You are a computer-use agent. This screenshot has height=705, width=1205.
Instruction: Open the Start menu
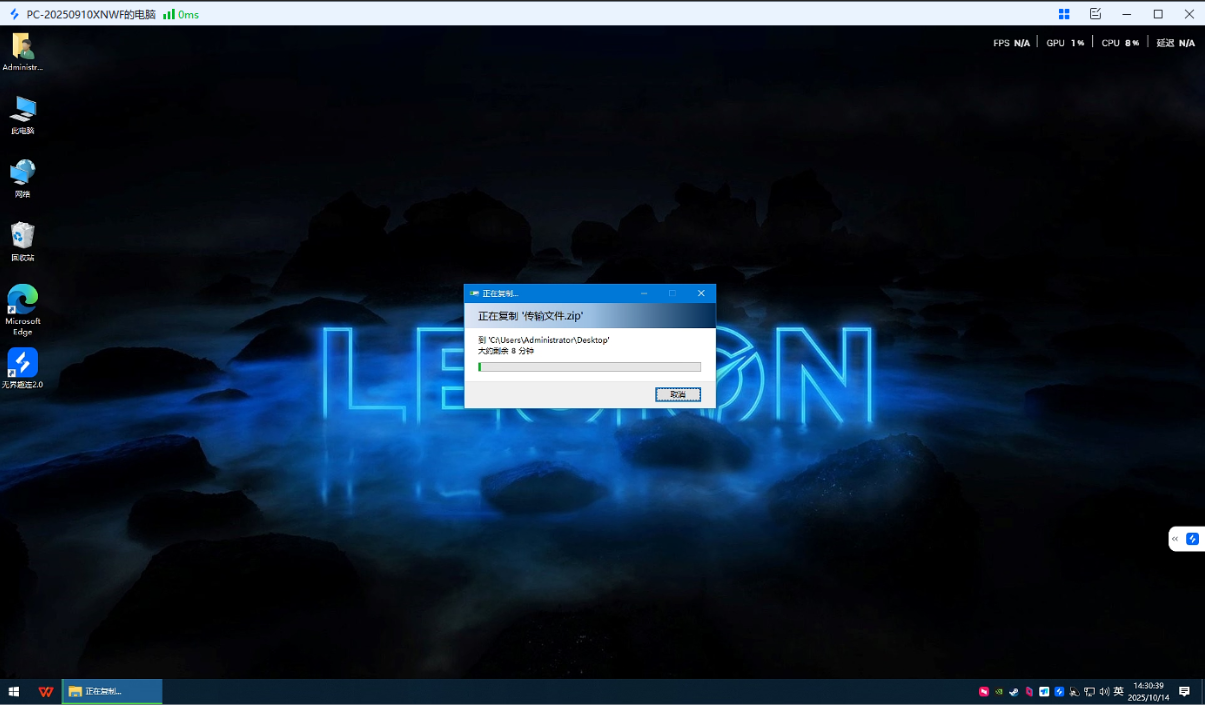(14, 691)
